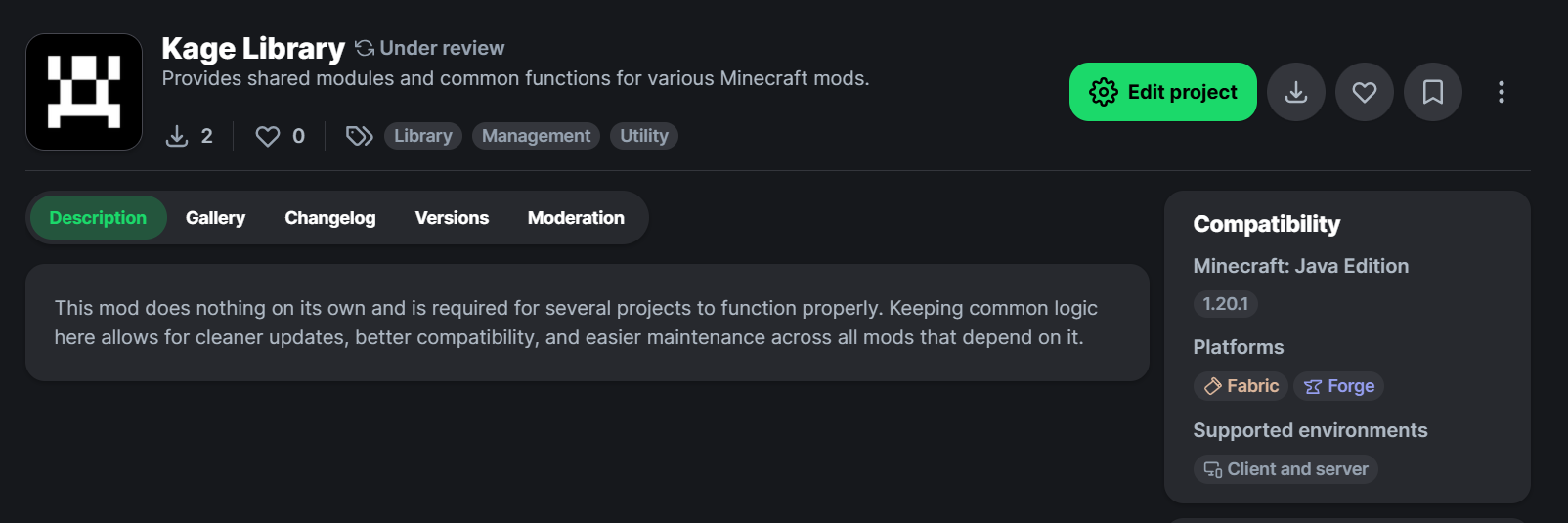Select the Description tab
1568x523 pixels.
click(x=98, y=218)
